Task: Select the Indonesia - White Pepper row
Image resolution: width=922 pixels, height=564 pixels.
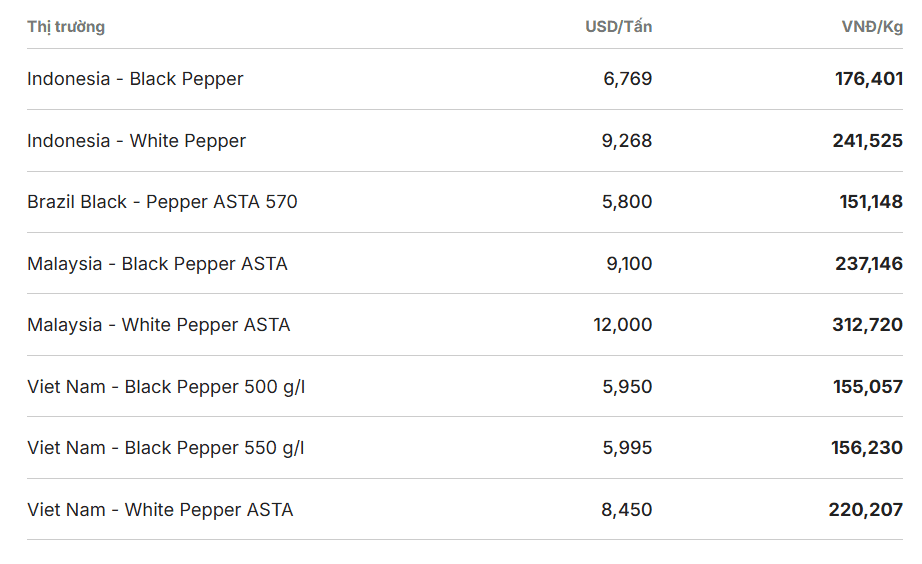Action: coord(465,141)
